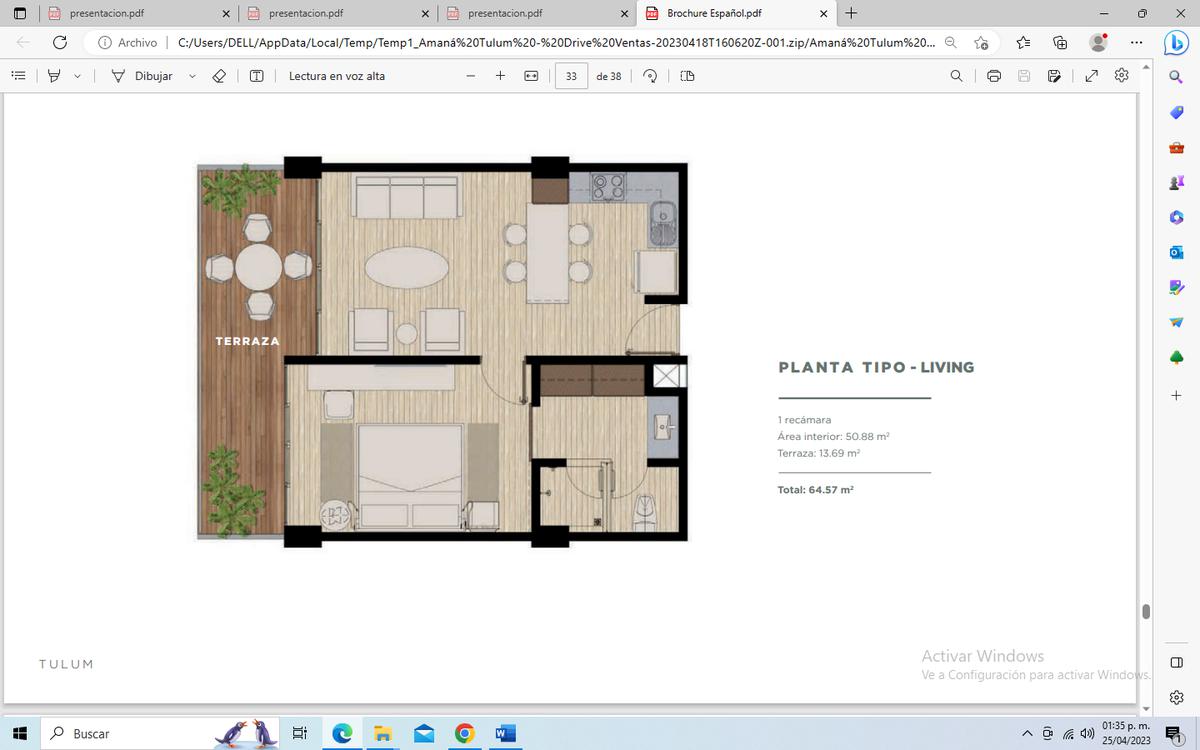Open Outlook in the sidebar
The image size is (1200, 750).
1176,252
